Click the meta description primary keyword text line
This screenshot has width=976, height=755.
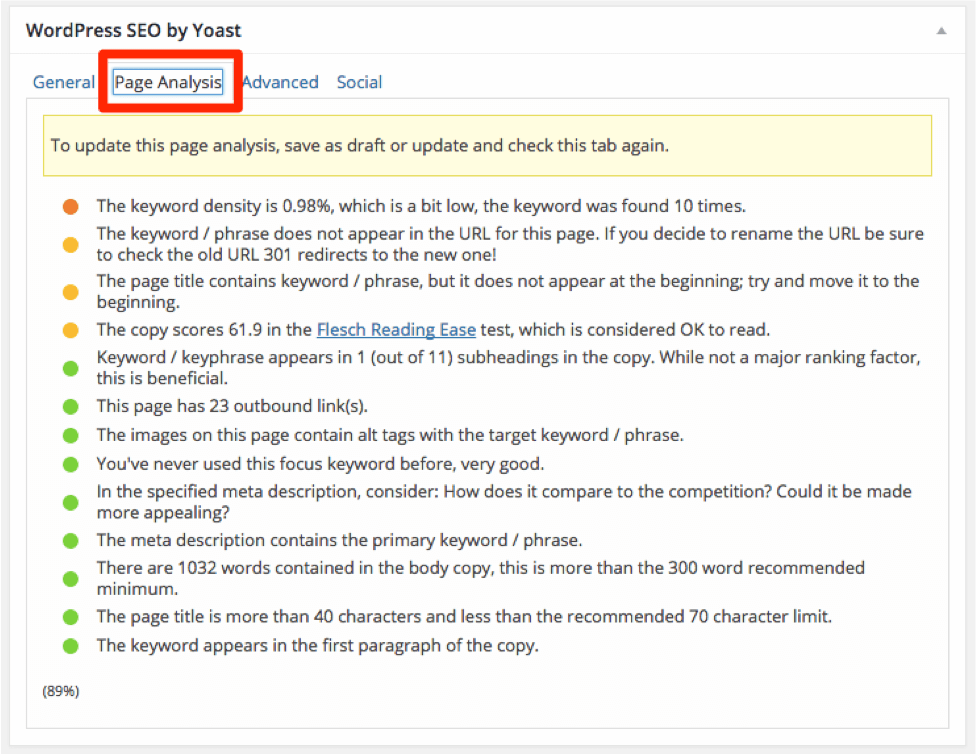pyautogui.click(x=339, y=540)
